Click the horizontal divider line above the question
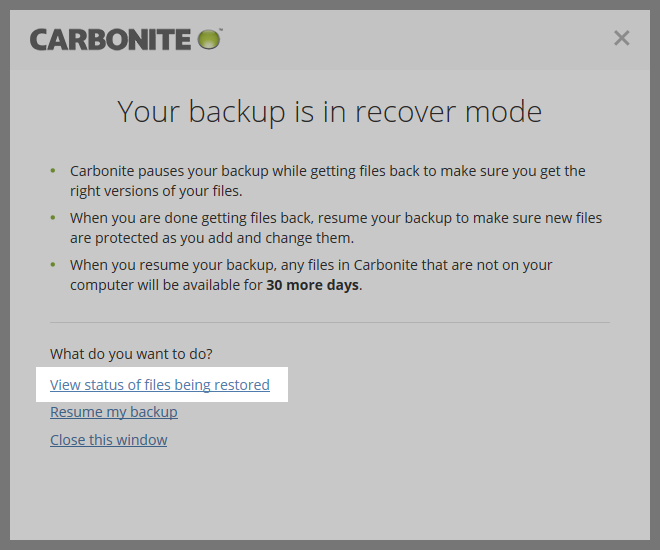 (330, 323)
